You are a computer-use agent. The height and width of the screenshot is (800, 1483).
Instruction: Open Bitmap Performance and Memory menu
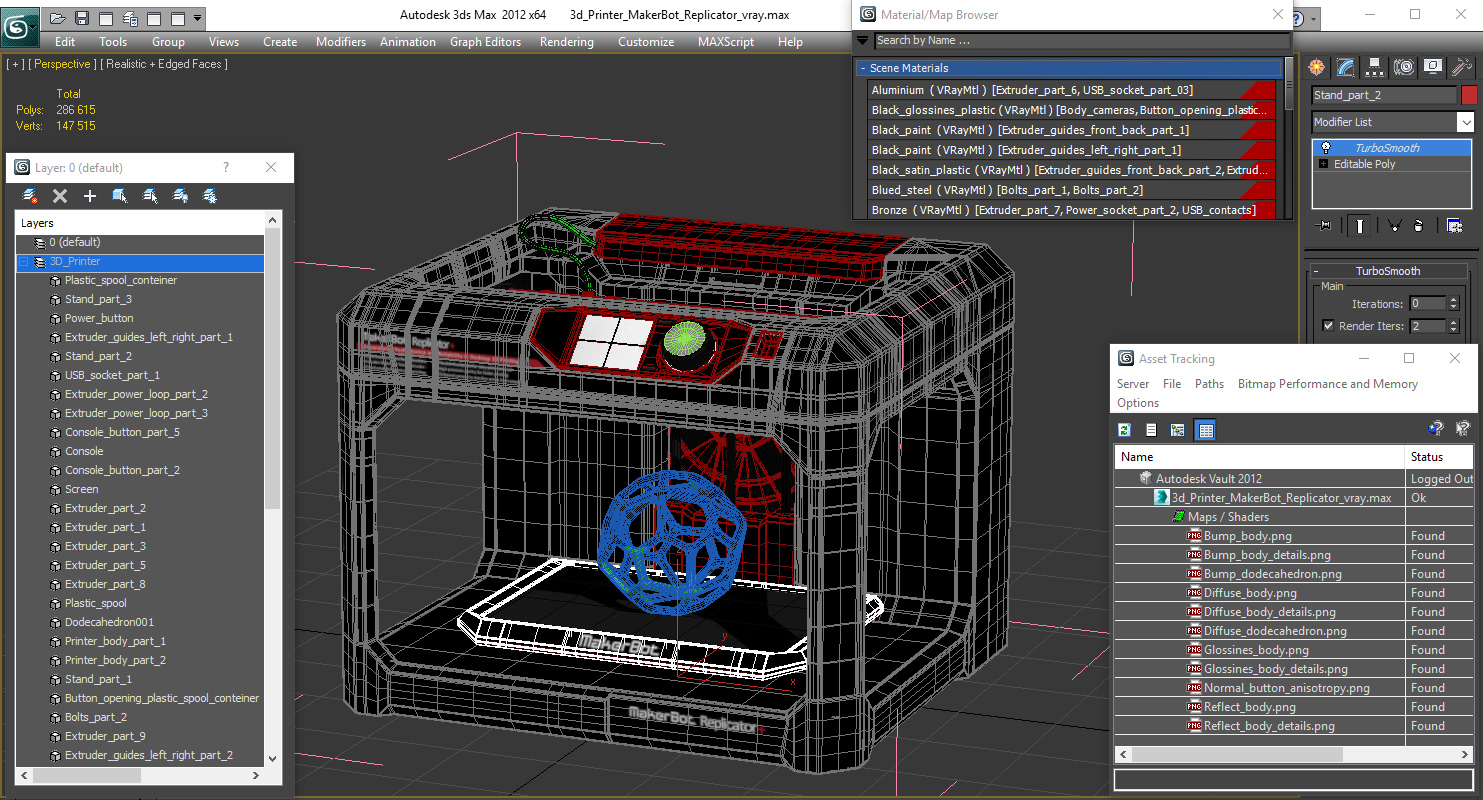pyautogui.click(x=1328, y=384)
